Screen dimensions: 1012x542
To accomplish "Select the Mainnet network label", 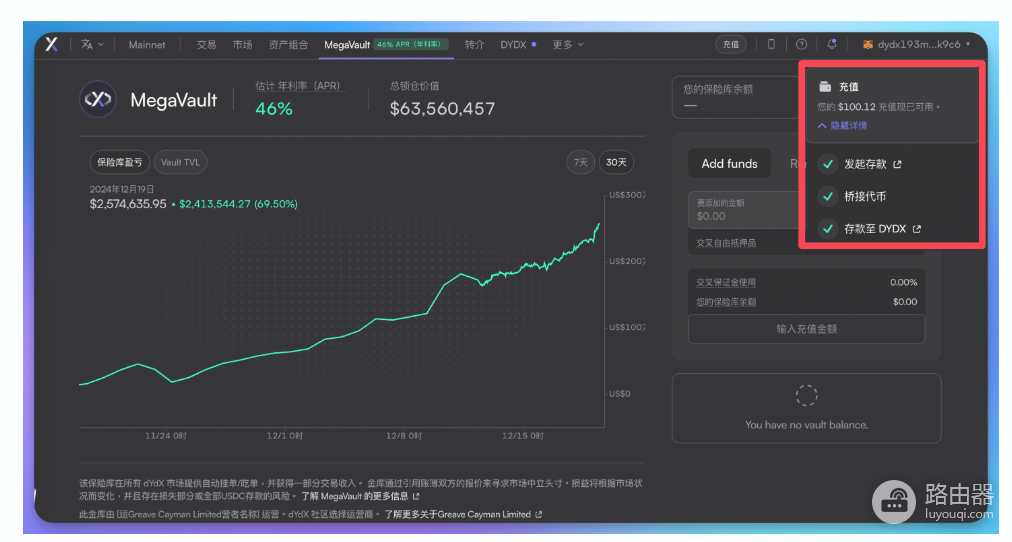I will pyautogui.click(x=147, y=45).
